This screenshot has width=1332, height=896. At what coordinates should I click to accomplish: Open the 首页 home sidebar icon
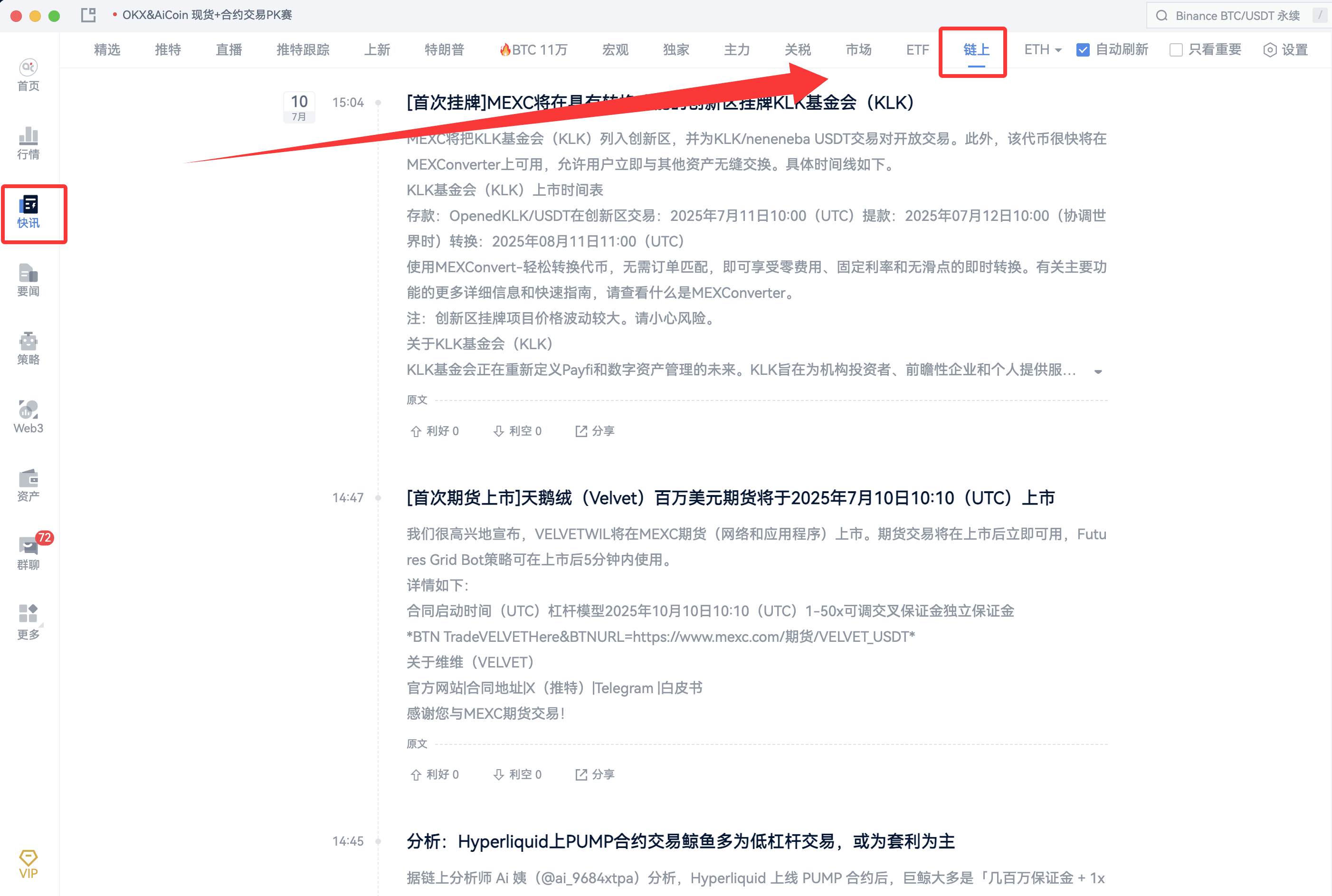click(28, 75)
